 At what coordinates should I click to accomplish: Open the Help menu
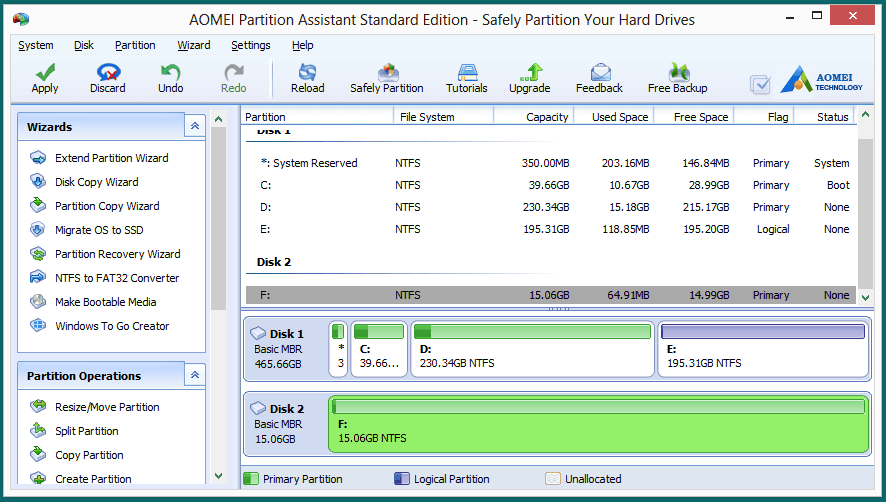[303, 45]
